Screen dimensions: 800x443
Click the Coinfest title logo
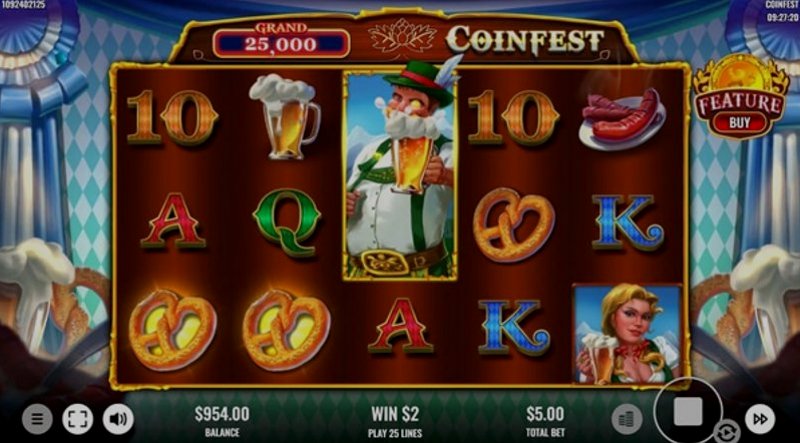click(525, 41)
